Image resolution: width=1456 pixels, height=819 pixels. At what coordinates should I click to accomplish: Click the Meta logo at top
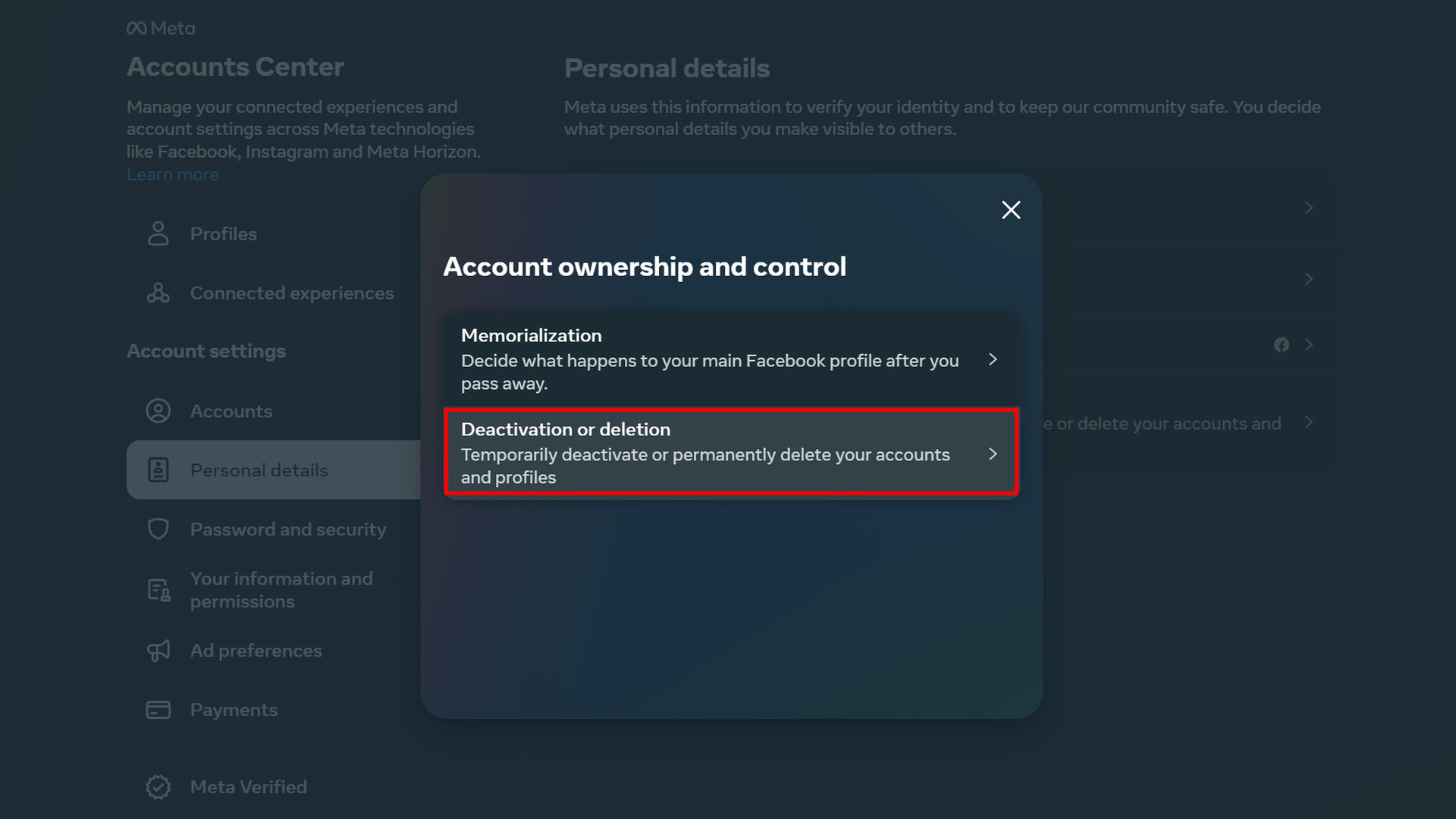[161, 28]
